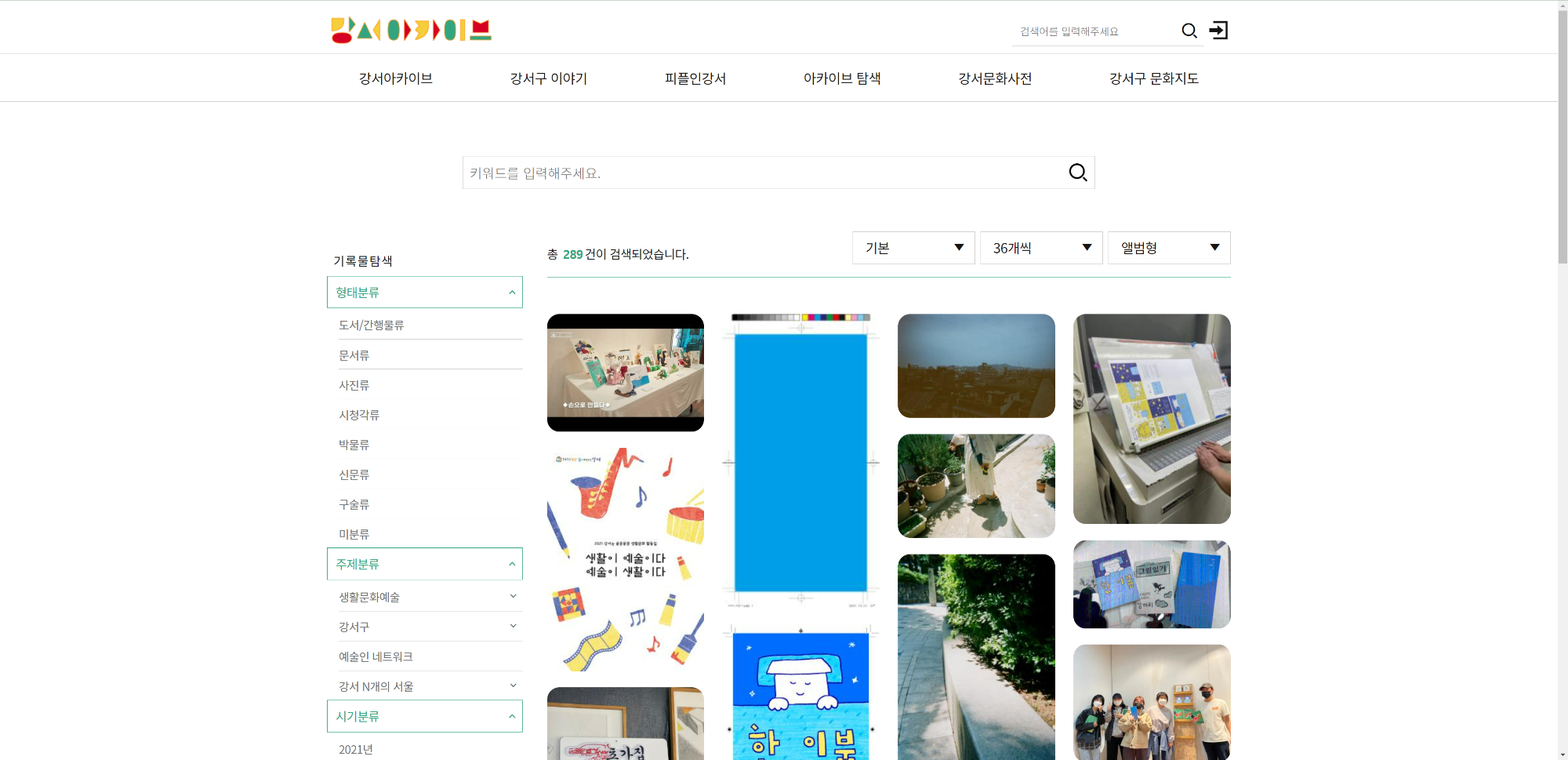
Task: Collapse the 시기분류 section
Action: (511, 716)
